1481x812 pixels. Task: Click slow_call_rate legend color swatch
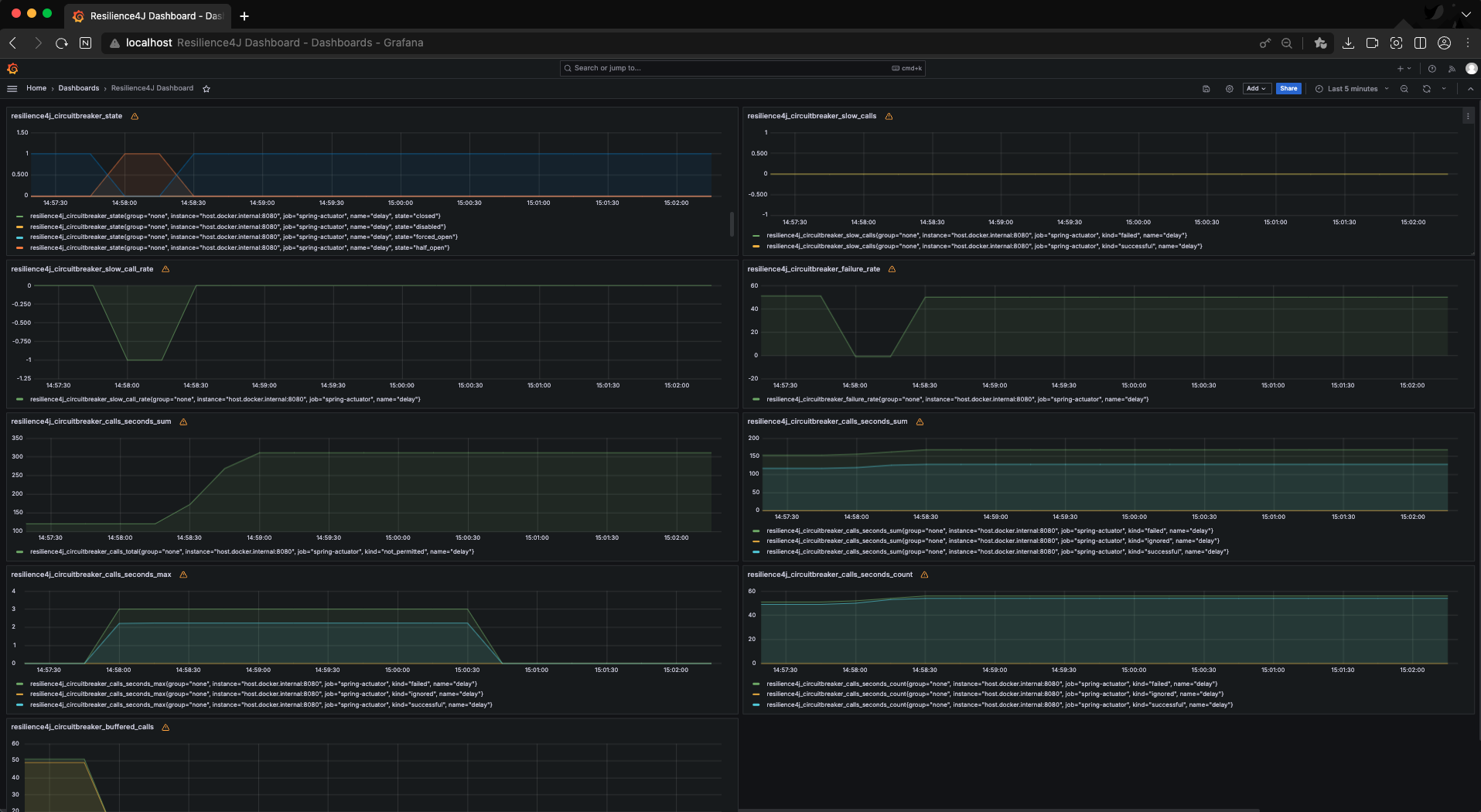point(19,400)
